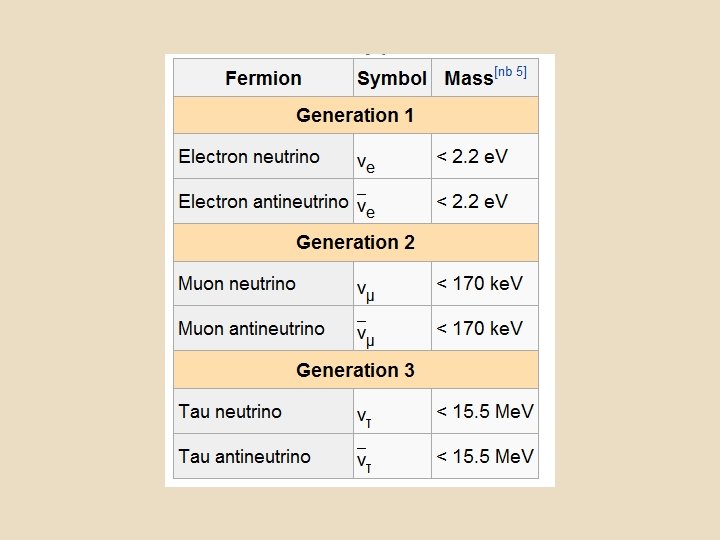The height and width of the screenshot is (540, 720).
Task: Click the Electron neutrino mass < 2.2 eV
Action: pos(472,157)
